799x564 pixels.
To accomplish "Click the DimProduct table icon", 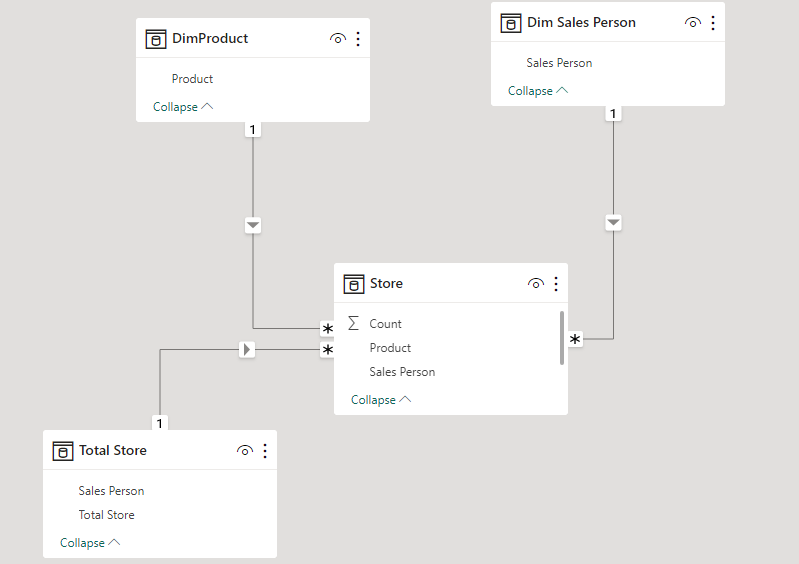I will coord(156,39).
